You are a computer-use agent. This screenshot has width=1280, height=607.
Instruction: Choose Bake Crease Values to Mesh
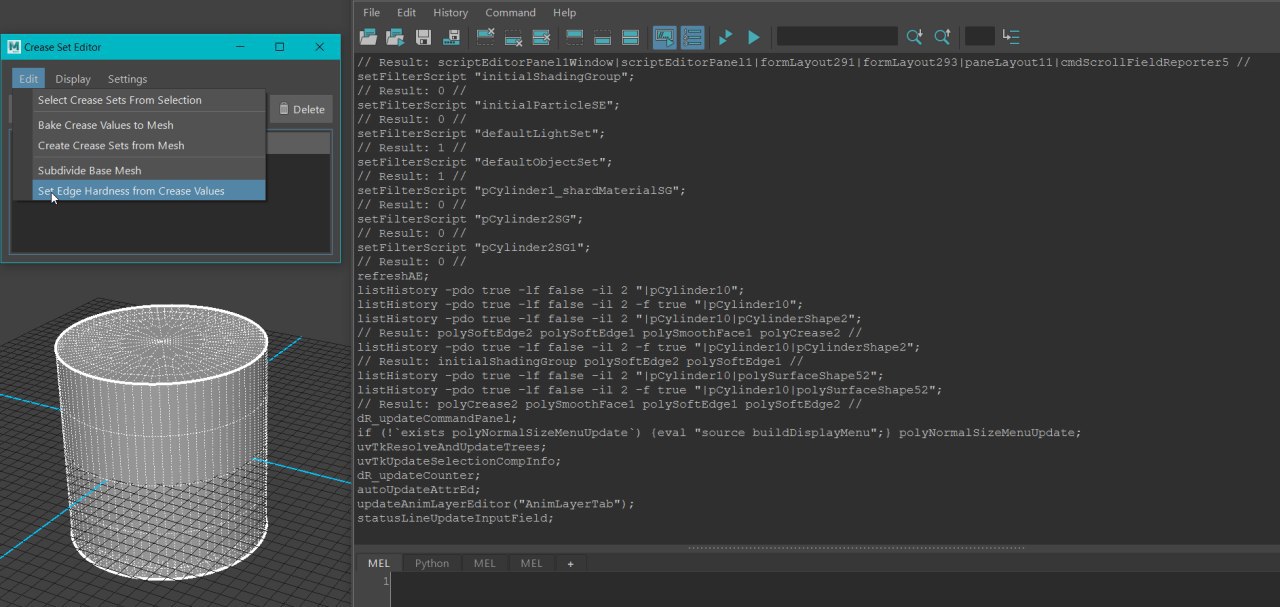149,125
